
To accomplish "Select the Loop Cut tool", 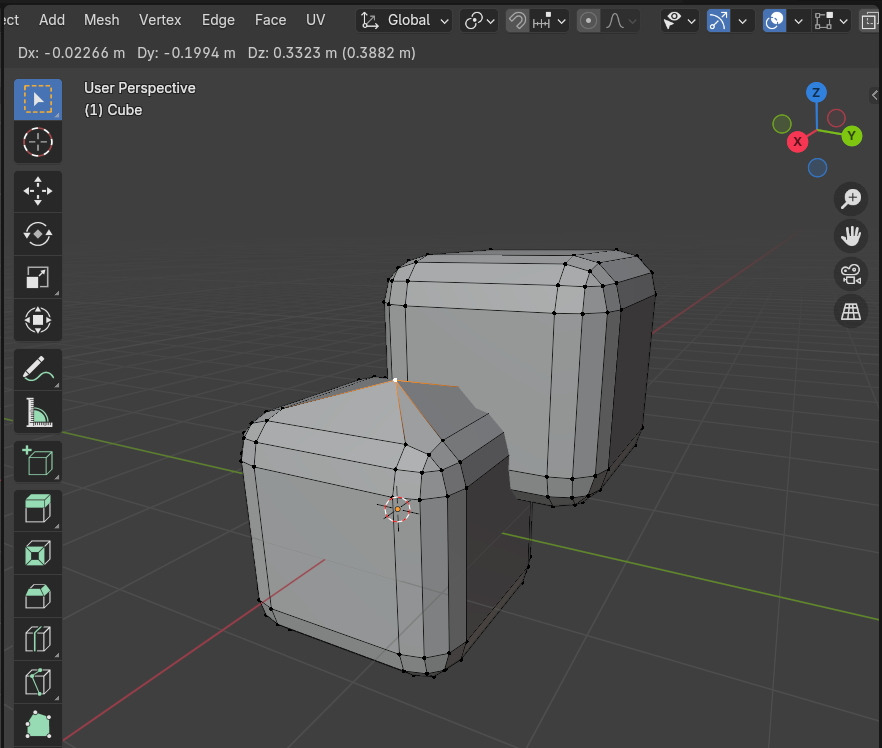I will coord(38,639).
